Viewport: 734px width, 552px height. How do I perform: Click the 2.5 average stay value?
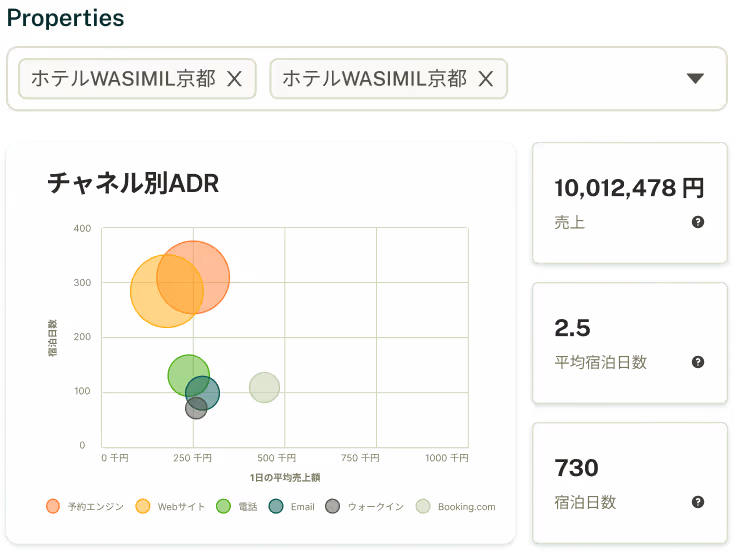coord(572,328)
